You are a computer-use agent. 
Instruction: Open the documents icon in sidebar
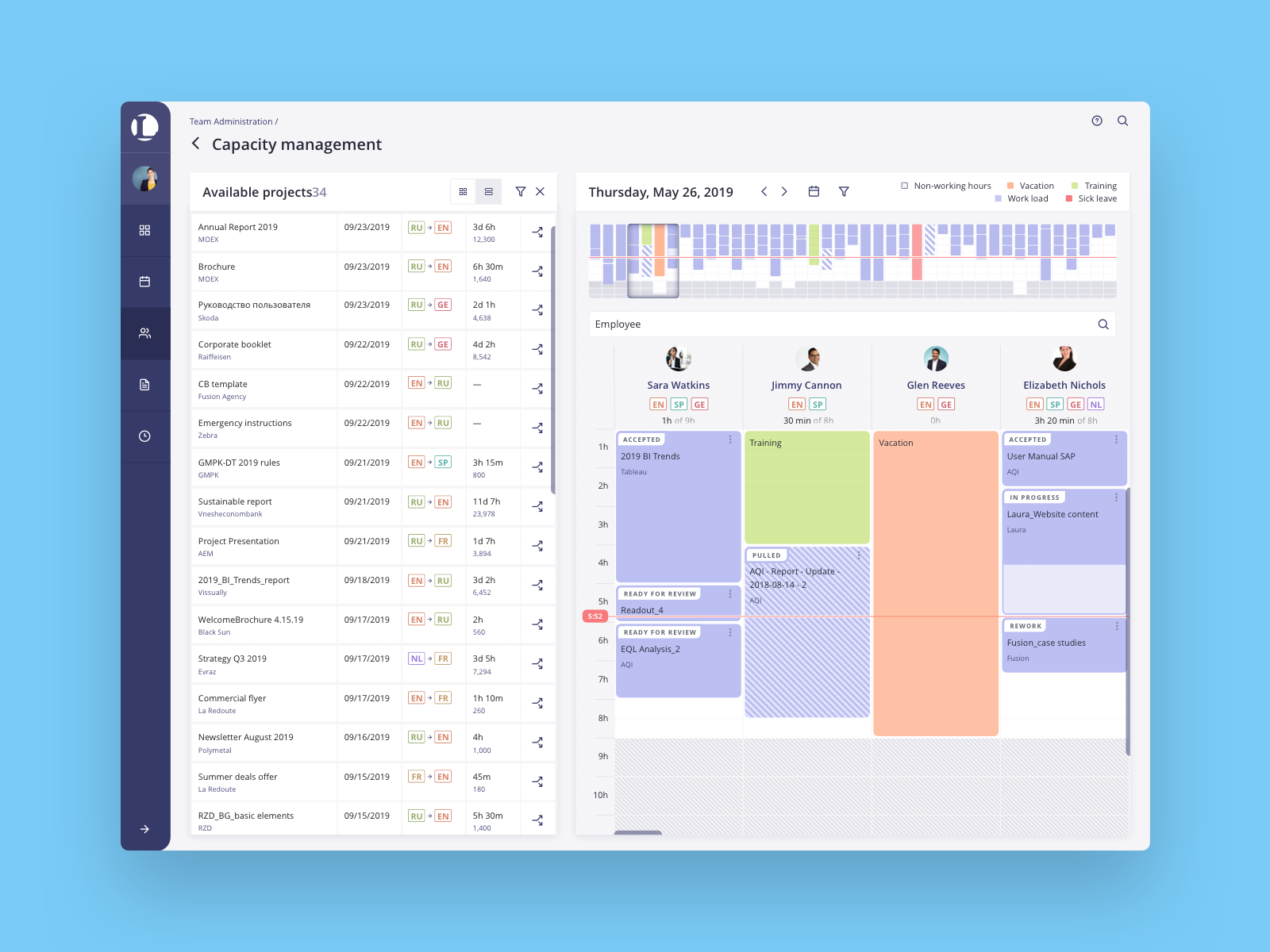click(x=144, y=385)
